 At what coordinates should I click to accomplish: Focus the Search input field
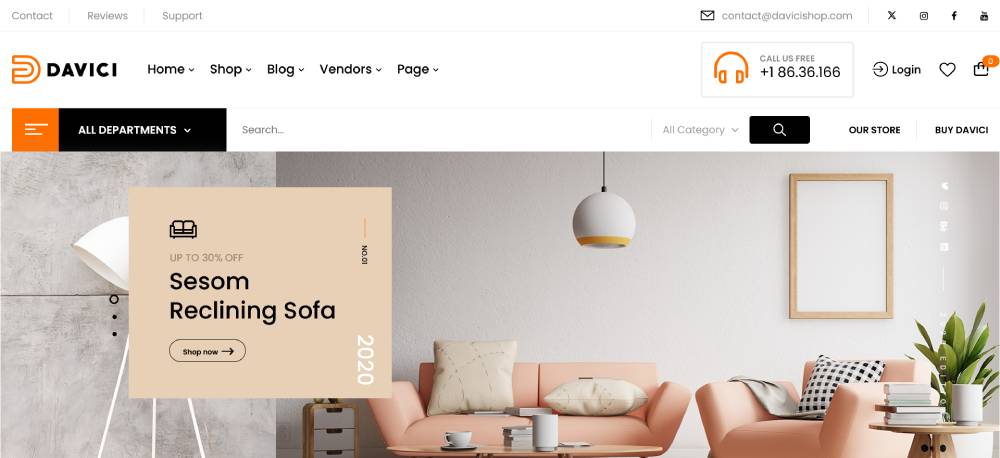[x=440, y=129]
